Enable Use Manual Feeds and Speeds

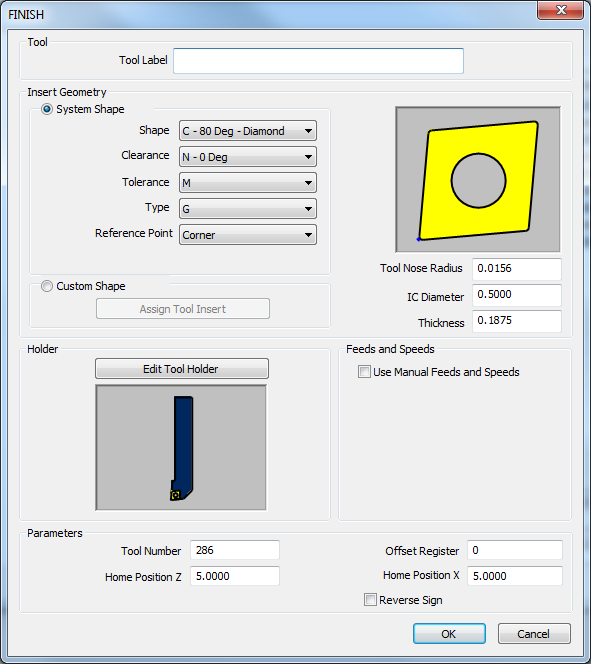pos(364,372)
